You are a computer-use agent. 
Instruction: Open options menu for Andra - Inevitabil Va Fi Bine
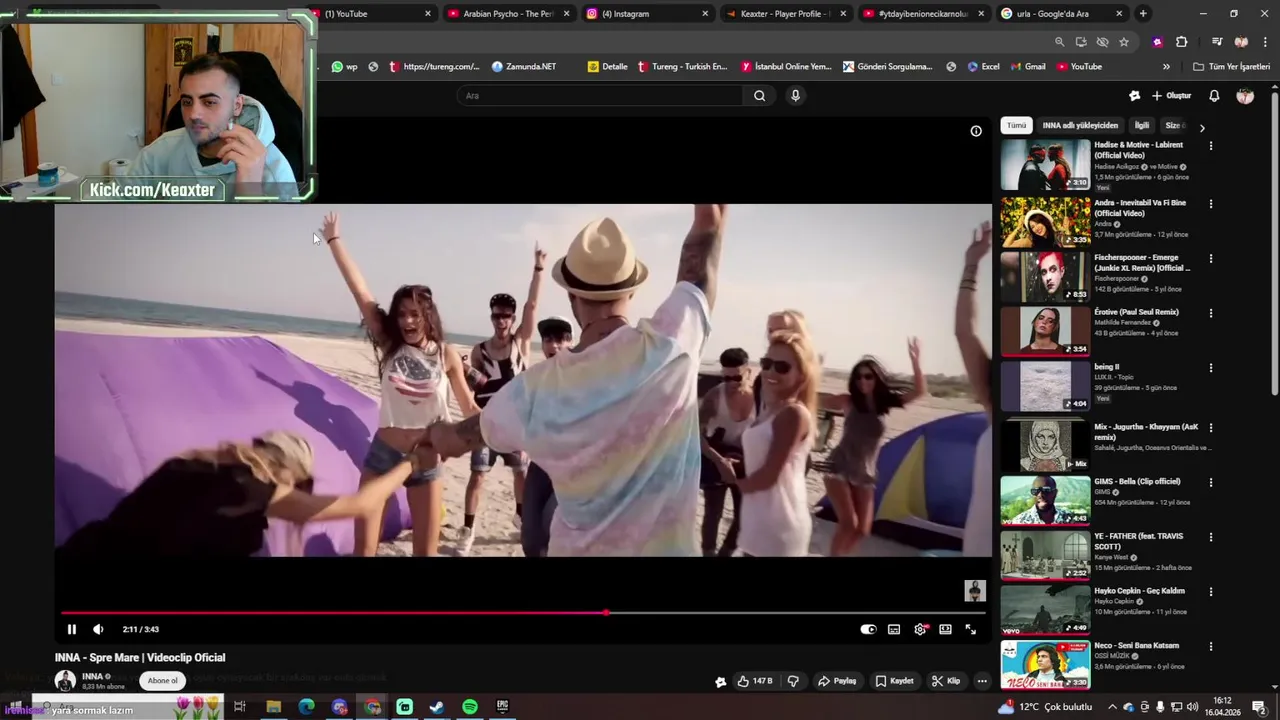point(1211,204)
